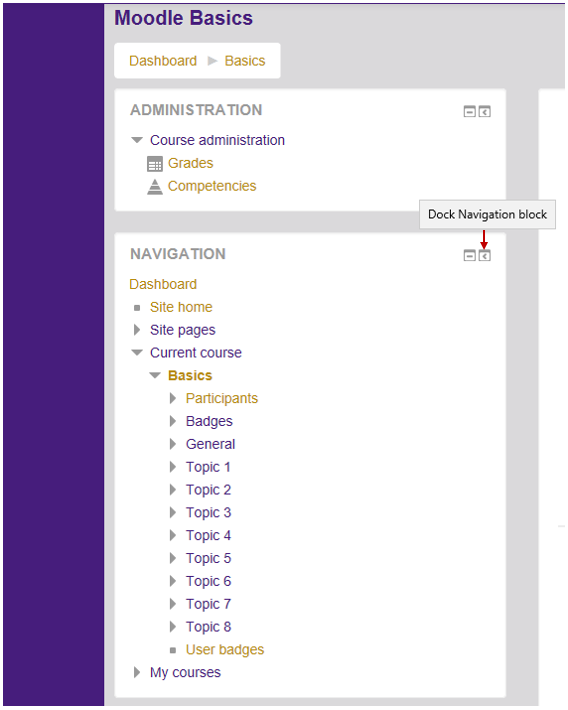The image size is (568, 710).
Task: Select Topic 8 label
Action: 208,627
